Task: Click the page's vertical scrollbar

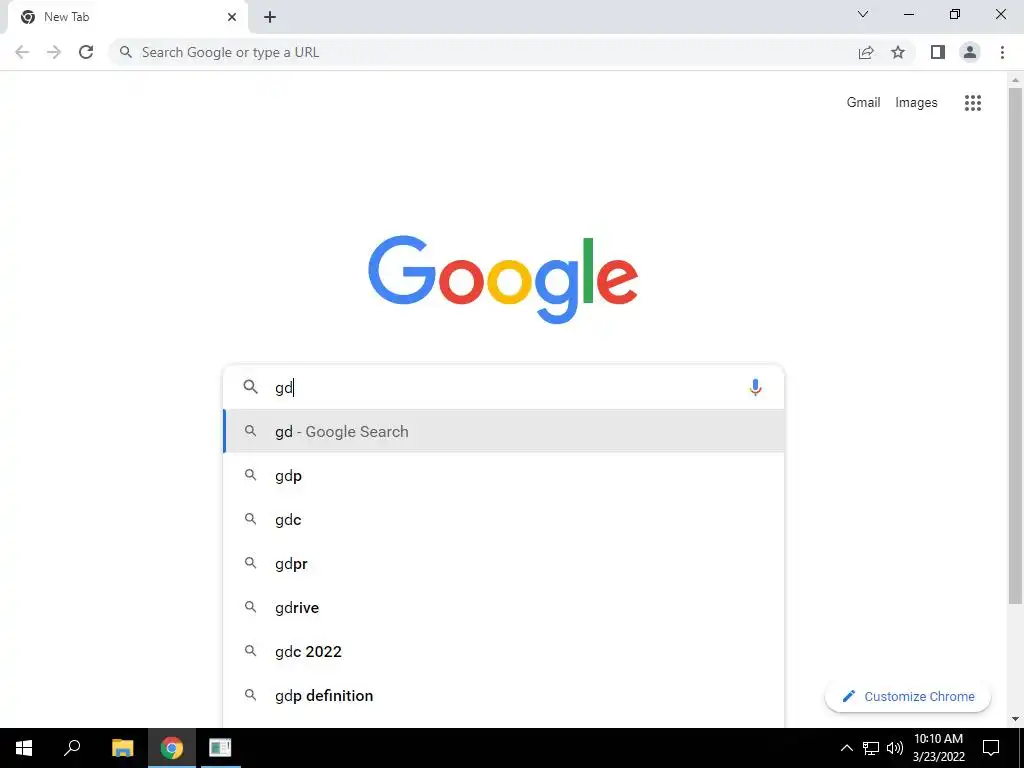Action: (x=1015, y=346)
